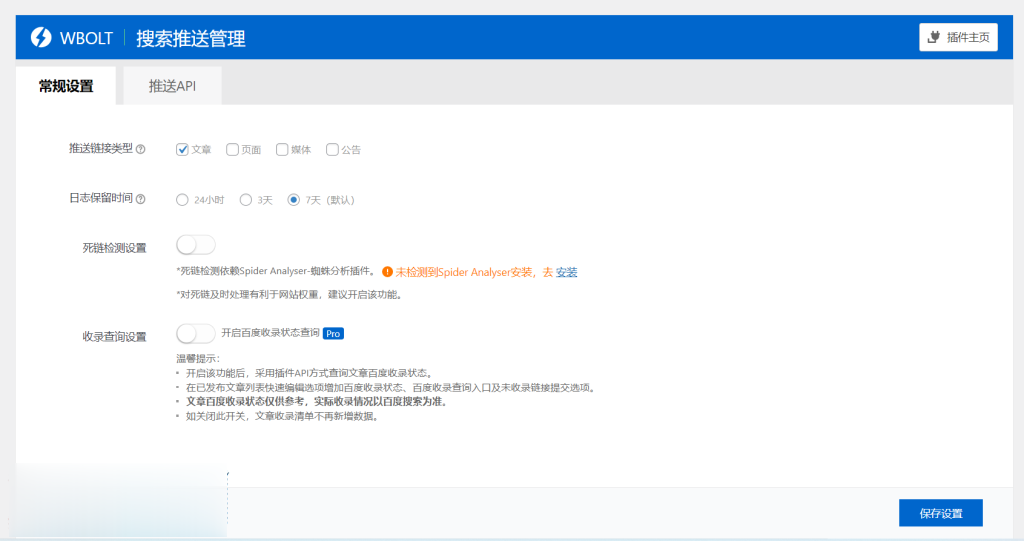This screenshot has width=1024, height=541.
Task: Click the WBOLT brand text
Action: pyautogui.click(x=86, y=38)
